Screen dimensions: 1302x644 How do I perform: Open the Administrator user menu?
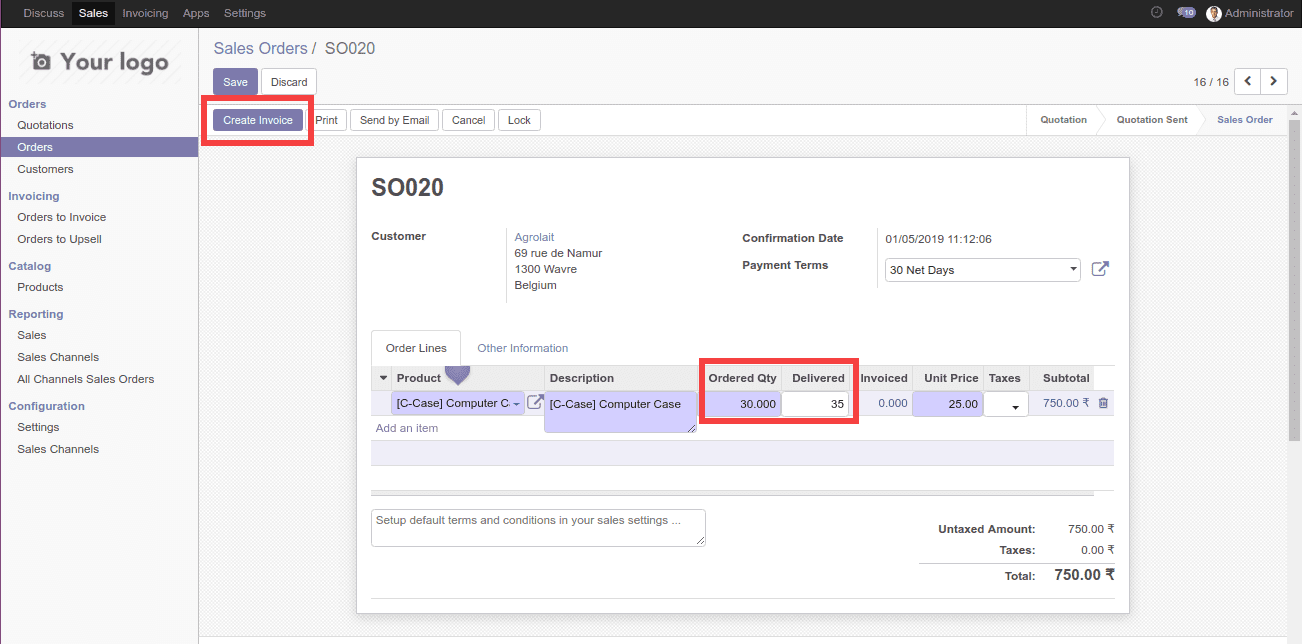click(x=1250, y=13)
